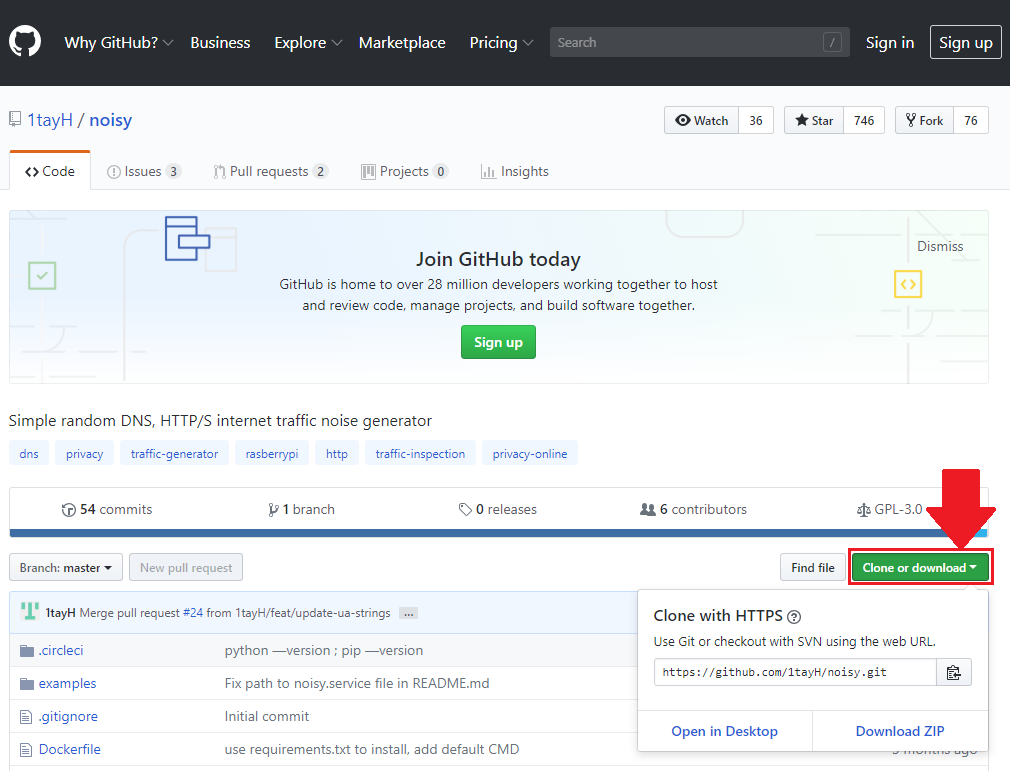The image size is (1010, 771).
Task: View the 1 branch list
Action: 301,509
